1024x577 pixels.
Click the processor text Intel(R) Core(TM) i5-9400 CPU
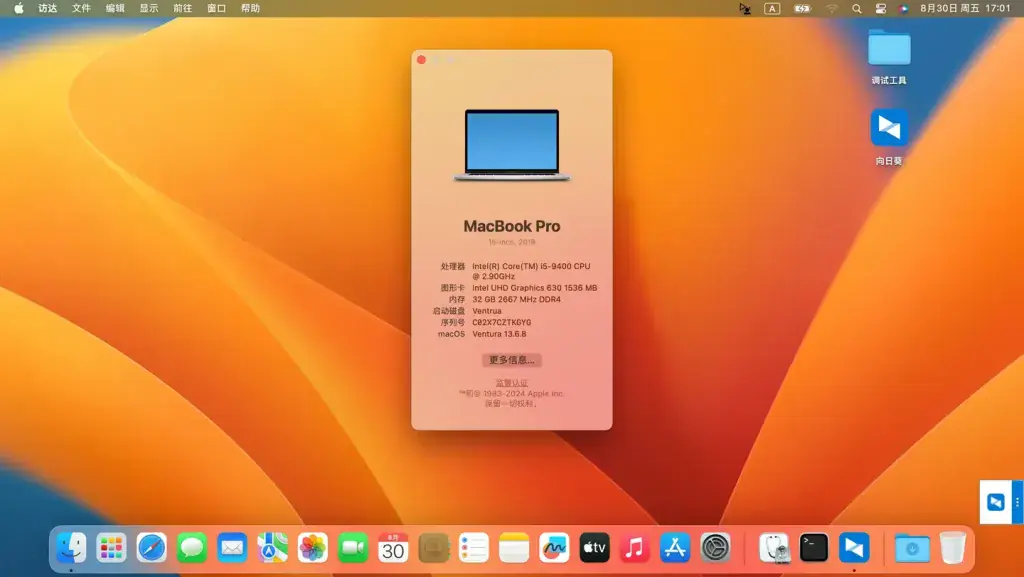[x=531, y=266]
